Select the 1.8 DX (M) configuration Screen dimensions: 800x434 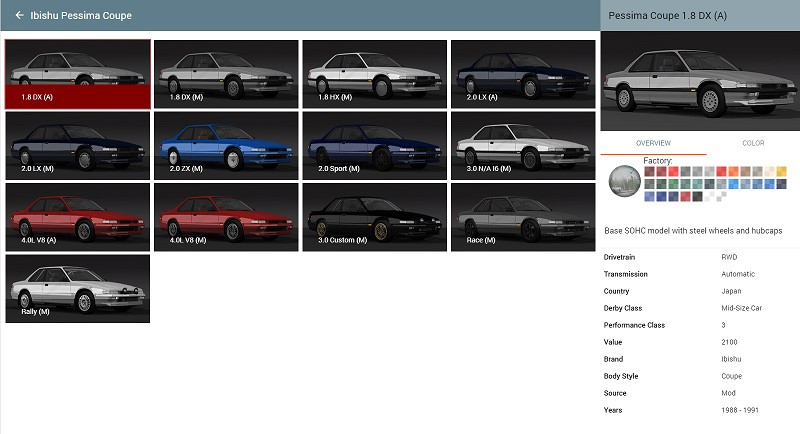(x=226, y=74)
